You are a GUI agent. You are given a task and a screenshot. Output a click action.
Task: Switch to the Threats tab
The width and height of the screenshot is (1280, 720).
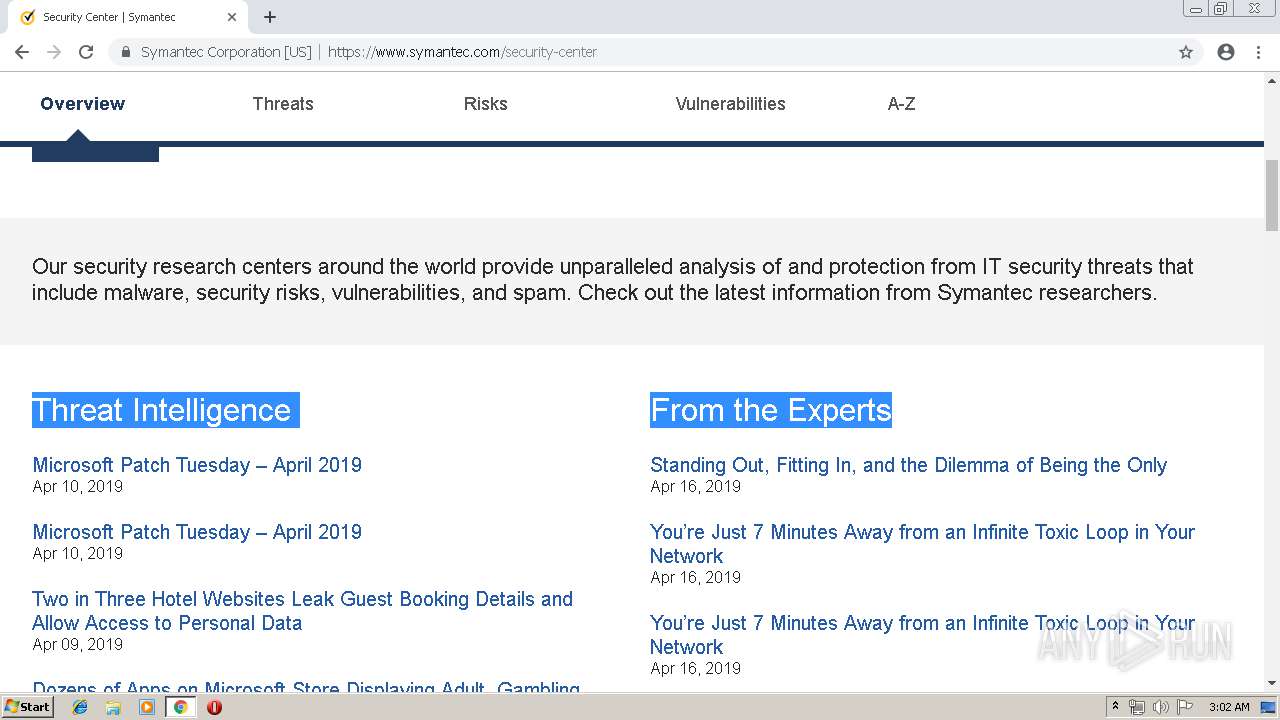[x=283, y=104]
